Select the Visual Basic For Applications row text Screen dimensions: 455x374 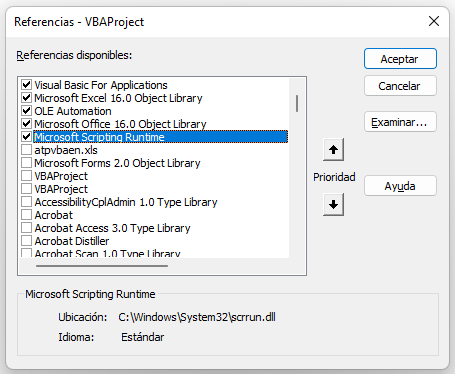click(101, 85)
